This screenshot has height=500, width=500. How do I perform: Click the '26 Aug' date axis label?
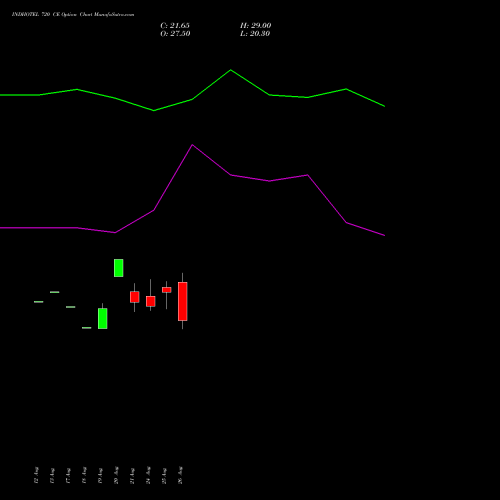pyautogui.click(x=180, y=475)
